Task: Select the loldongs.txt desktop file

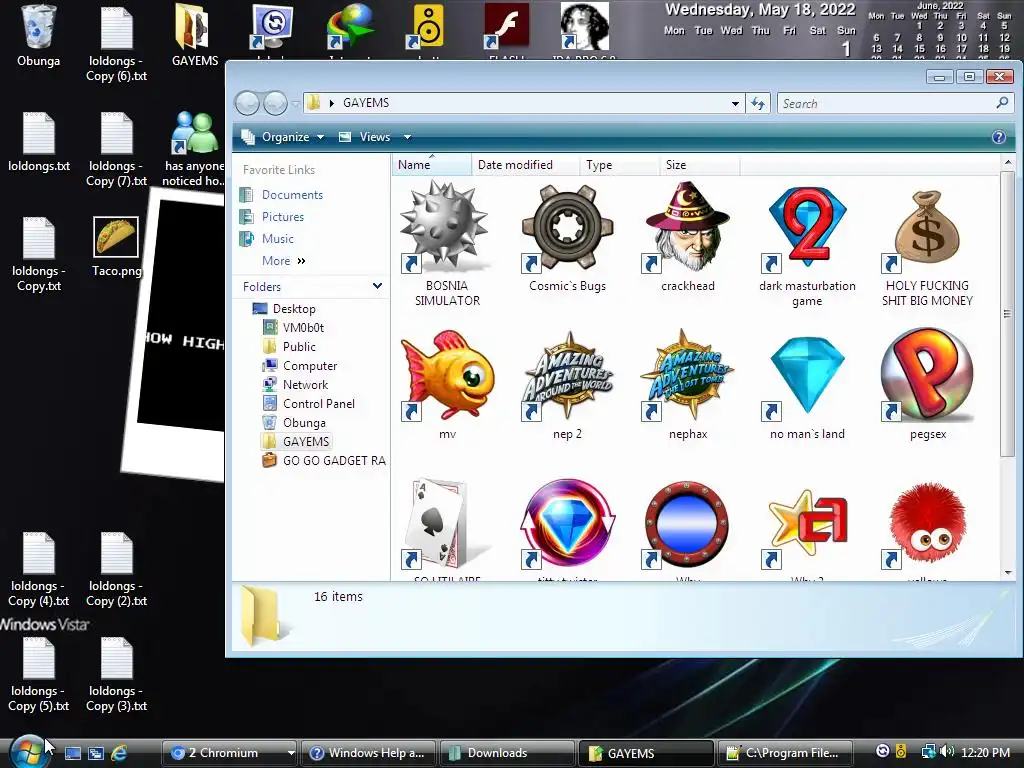Action: [39, 142]
